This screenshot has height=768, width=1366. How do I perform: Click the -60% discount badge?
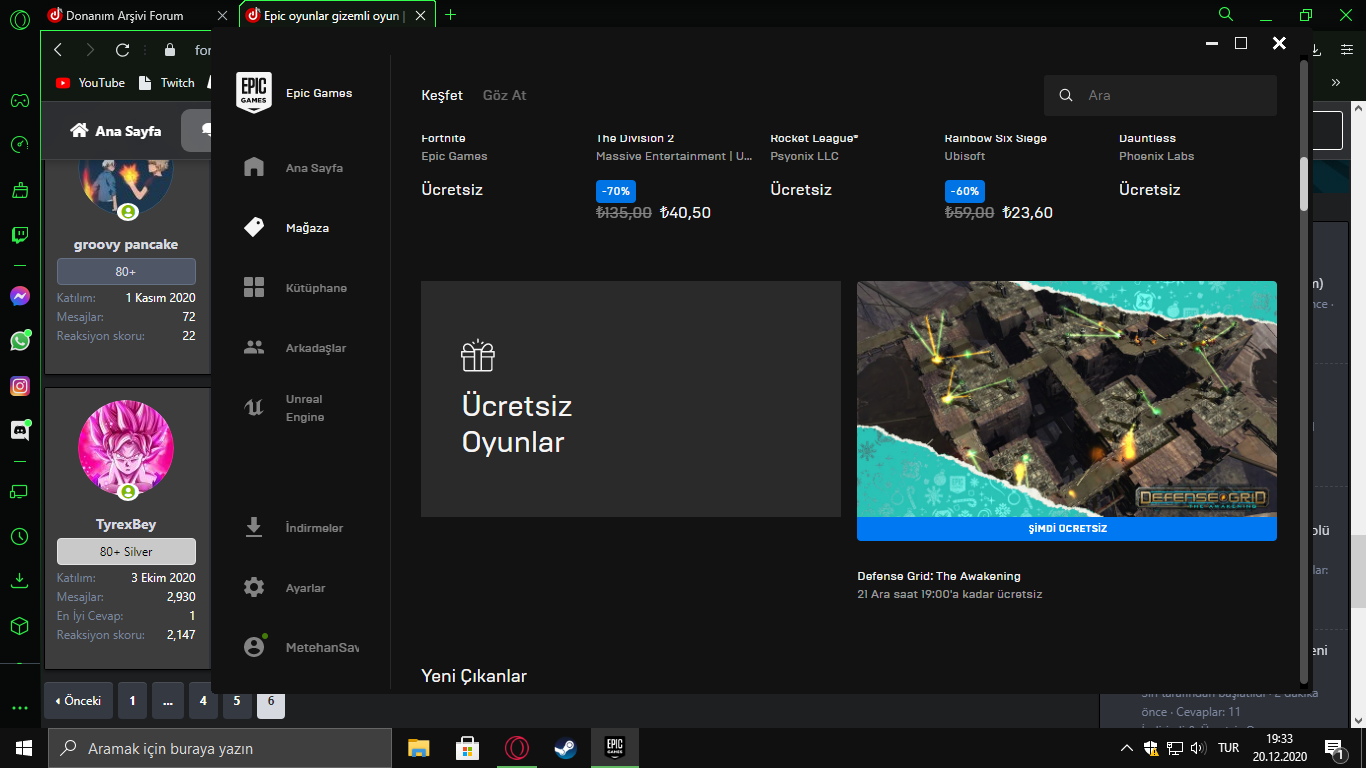pos(964,191)
